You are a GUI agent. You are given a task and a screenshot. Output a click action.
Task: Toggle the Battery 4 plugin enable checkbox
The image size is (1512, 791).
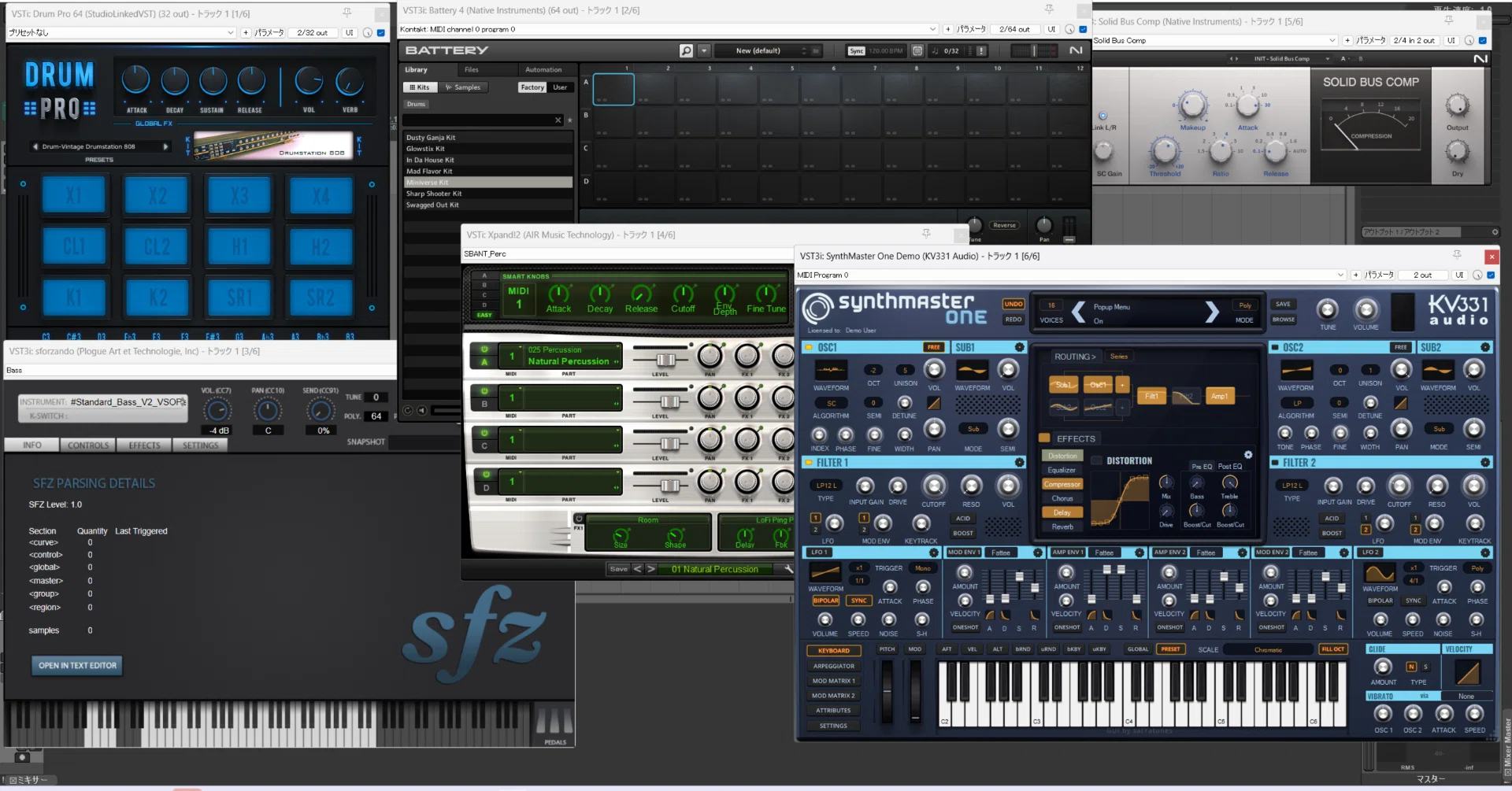point(1083,29)
